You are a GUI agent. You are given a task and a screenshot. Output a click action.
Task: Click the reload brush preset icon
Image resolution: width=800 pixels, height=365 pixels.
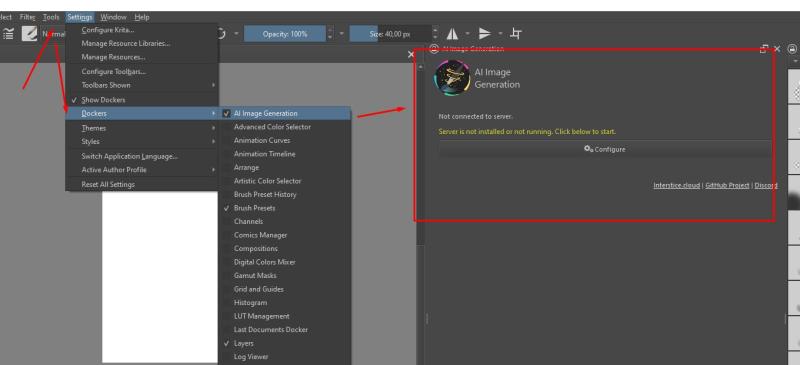[x=221, y=34]
